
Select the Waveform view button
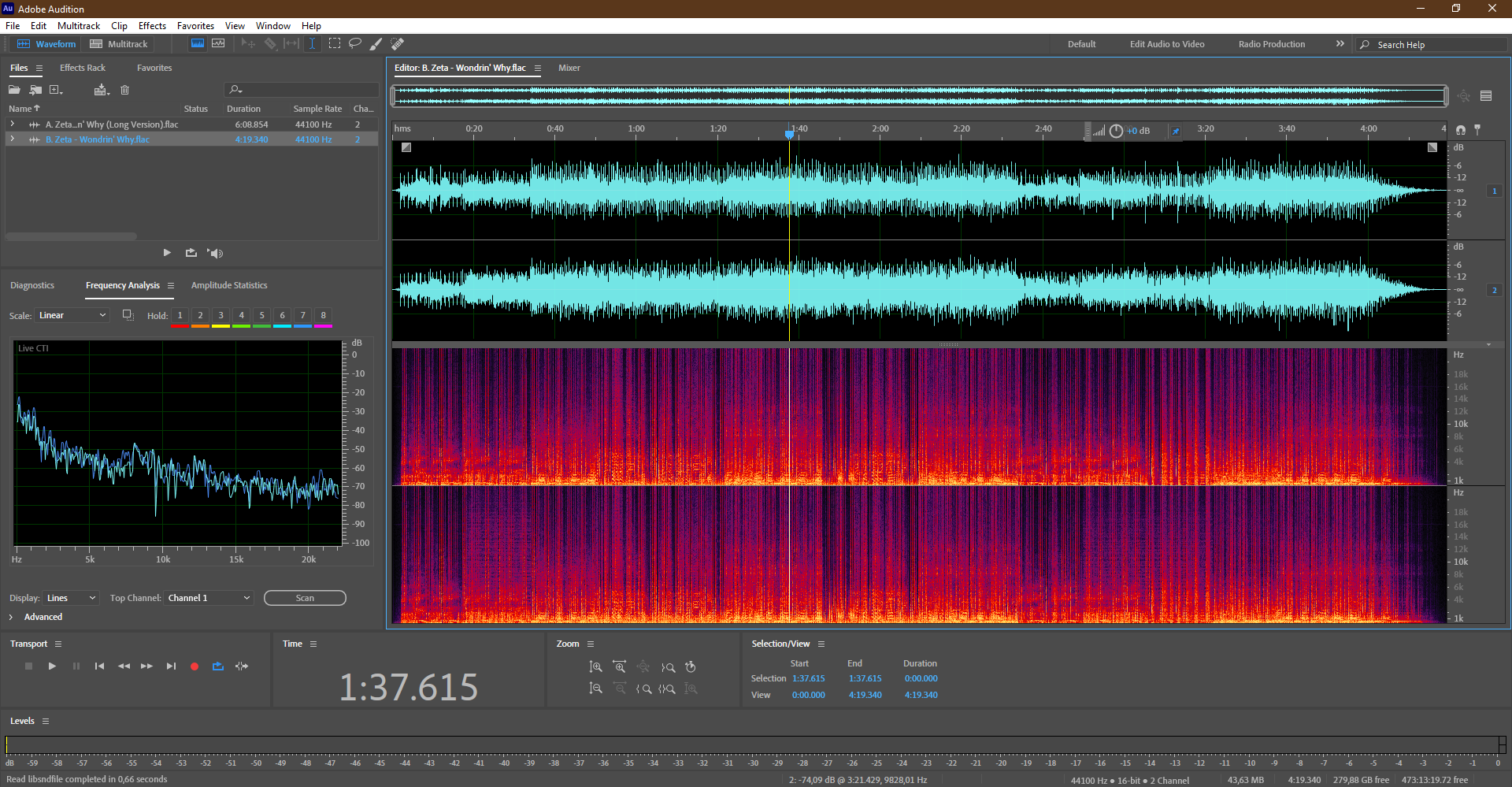(46, 44)
